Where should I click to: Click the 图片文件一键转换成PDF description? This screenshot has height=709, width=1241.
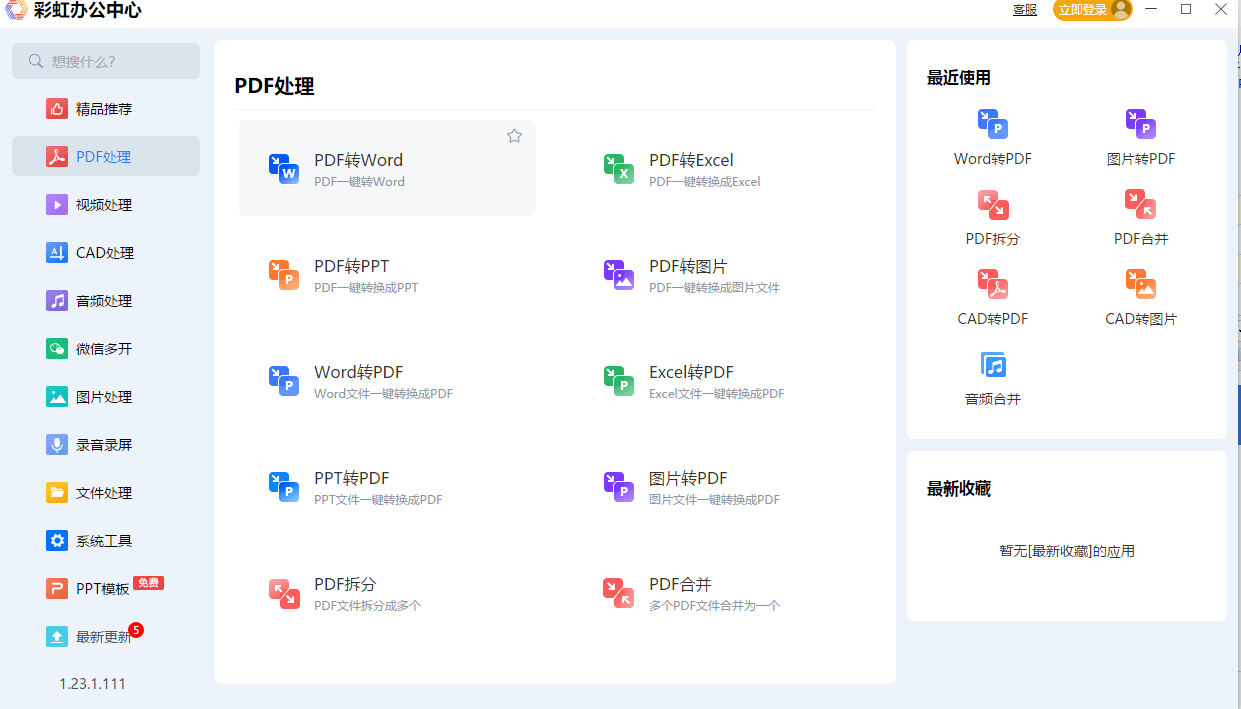714,500
